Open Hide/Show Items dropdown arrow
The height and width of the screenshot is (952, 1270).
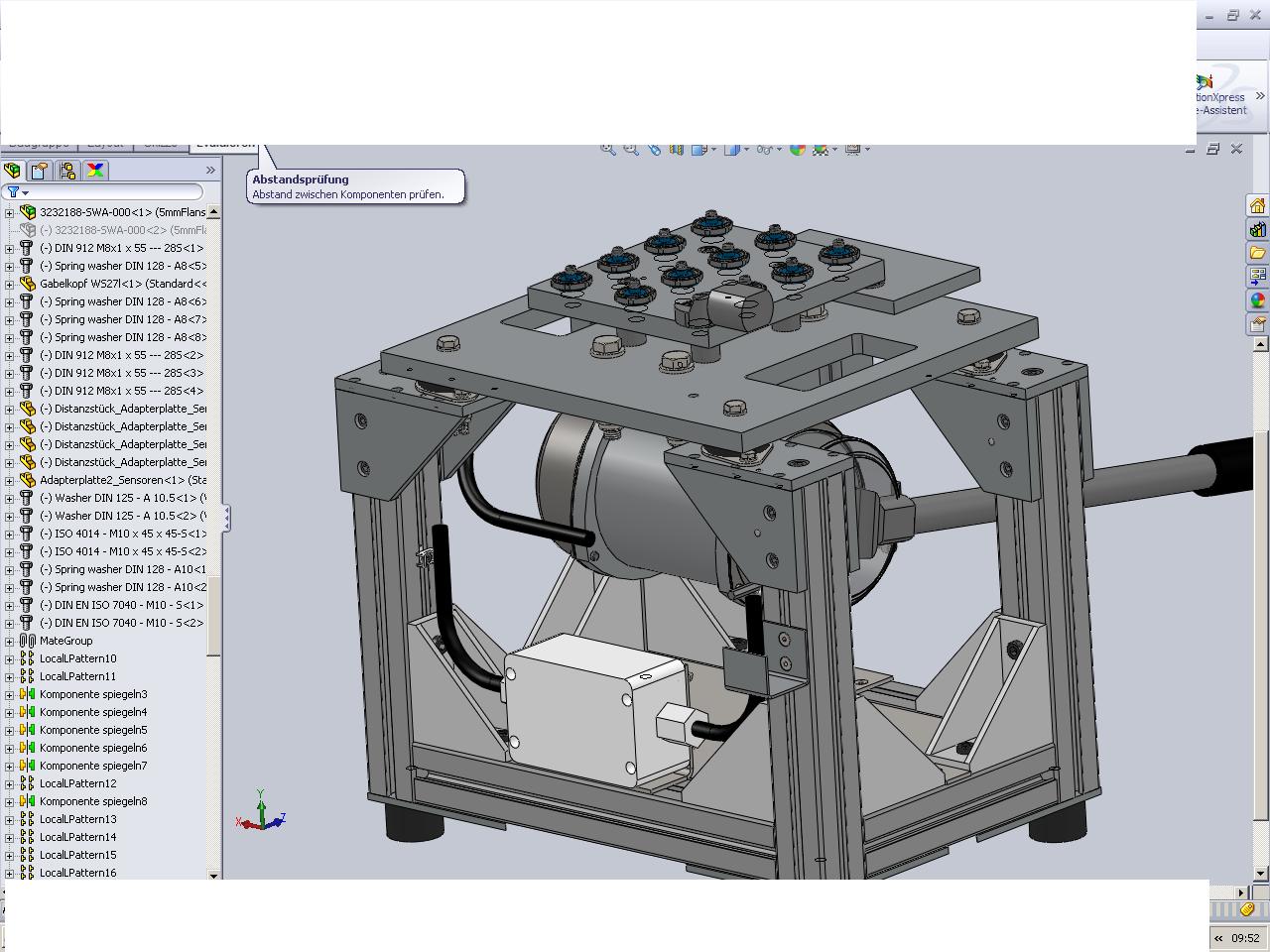(778, 150)
